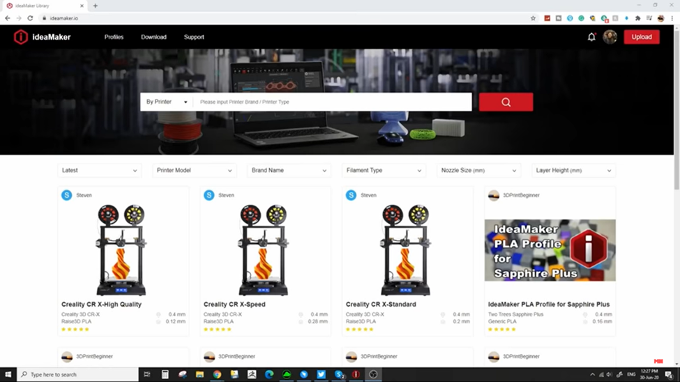The image size is (680, 382).
Task: Open the notifications bell
Action: [592, 37]
